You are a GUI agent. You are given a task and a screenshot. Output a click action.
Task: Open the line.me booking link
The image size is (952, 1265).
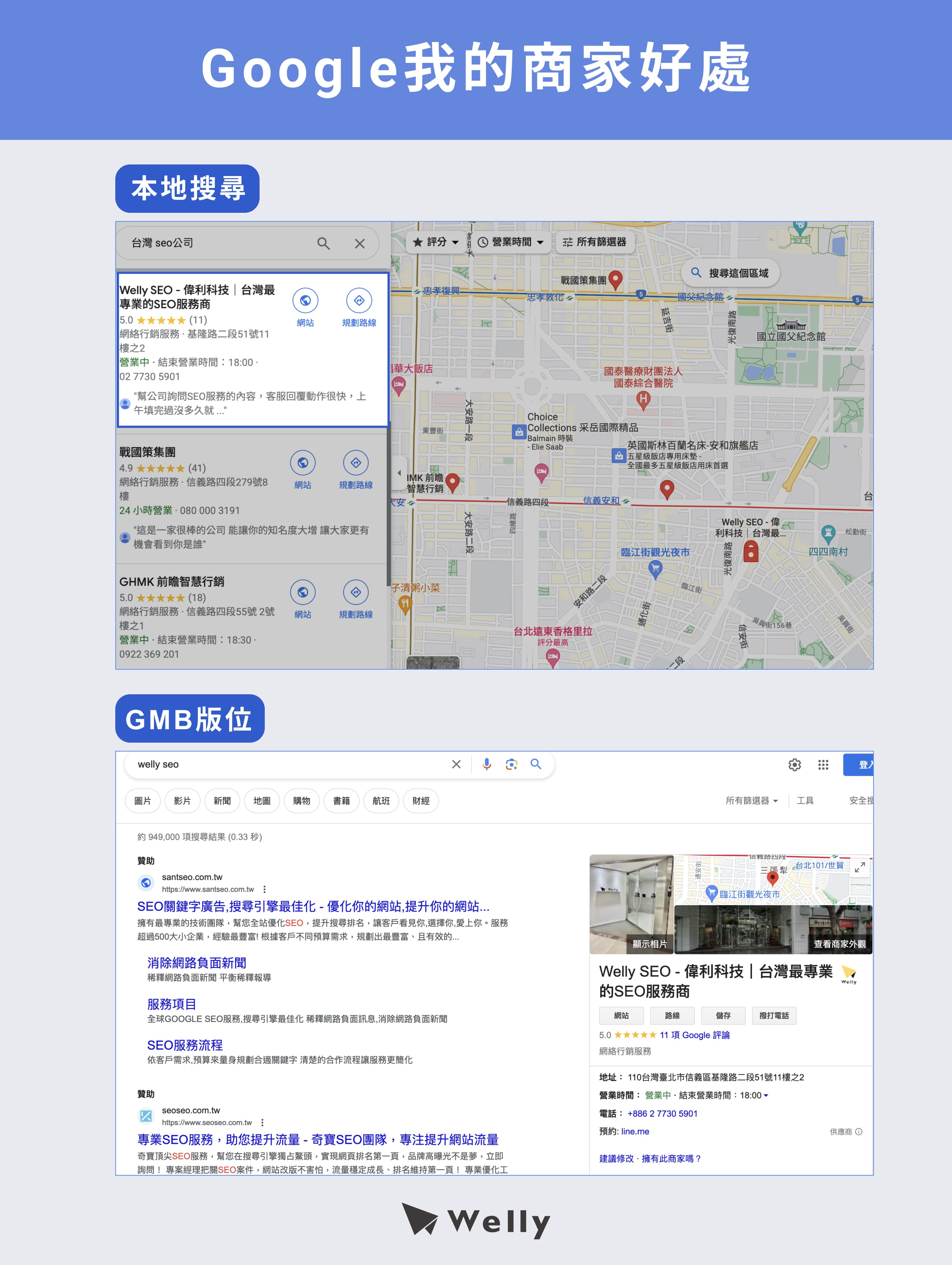[635, 1131]
